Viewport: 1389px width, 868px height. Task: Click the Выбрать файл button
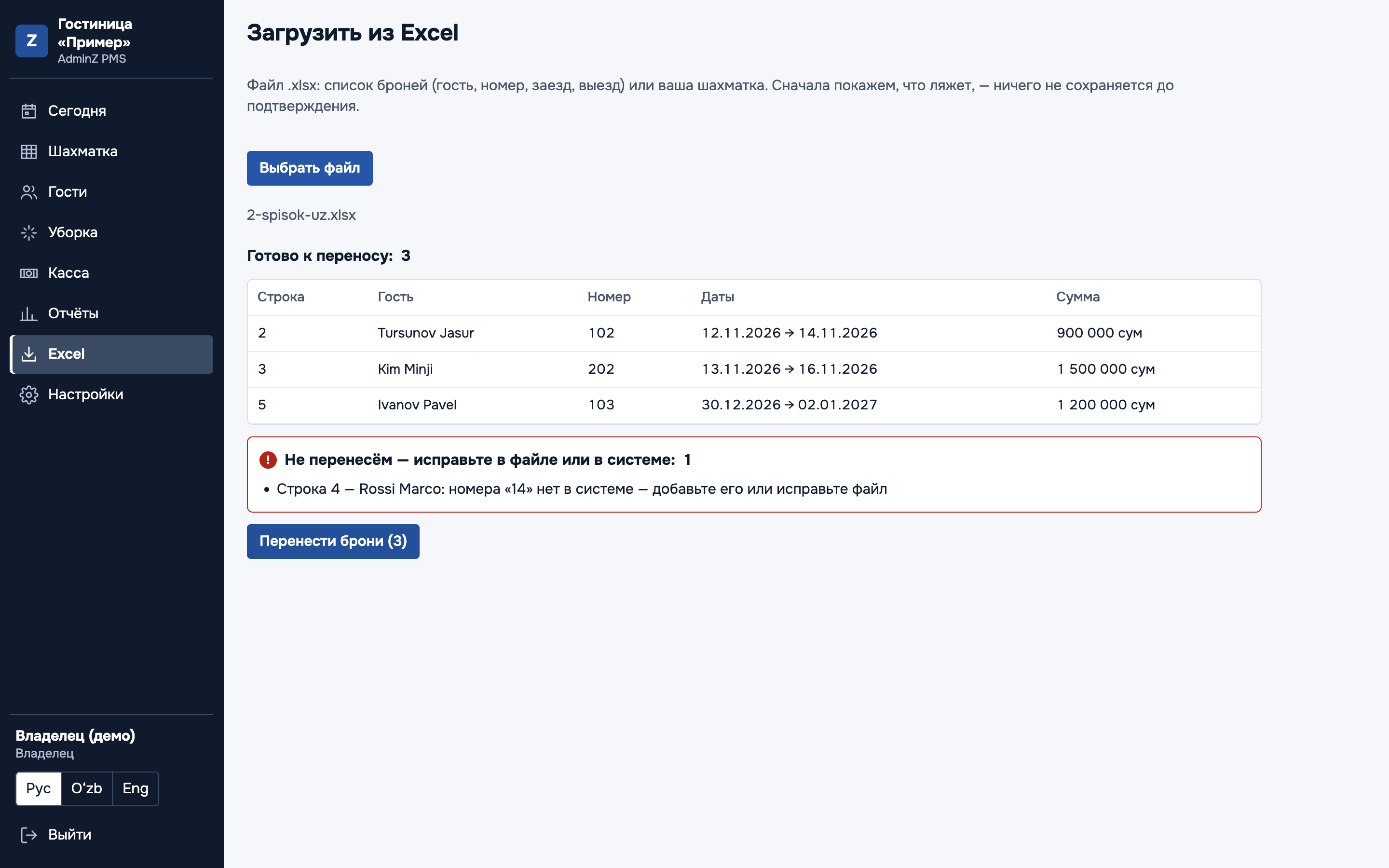pos(310,168)
